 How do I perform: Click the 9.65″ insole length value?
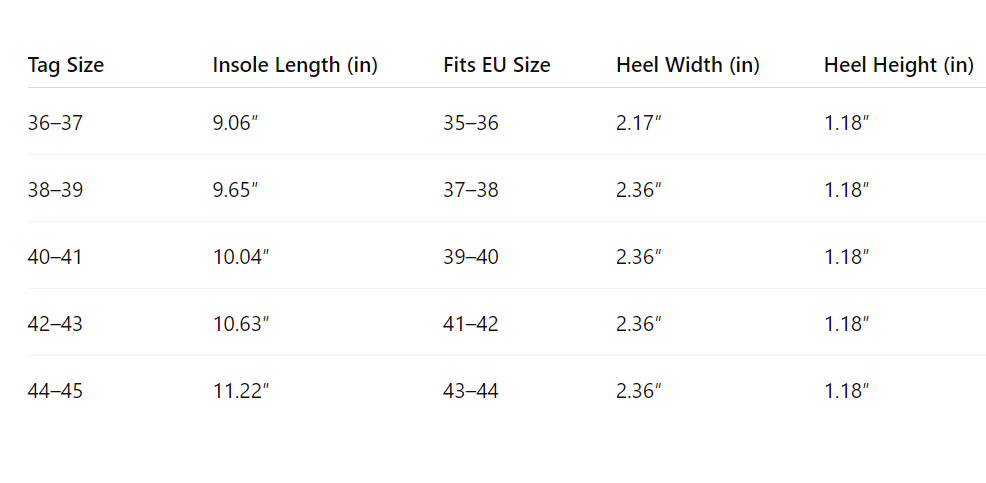(236, 190)
